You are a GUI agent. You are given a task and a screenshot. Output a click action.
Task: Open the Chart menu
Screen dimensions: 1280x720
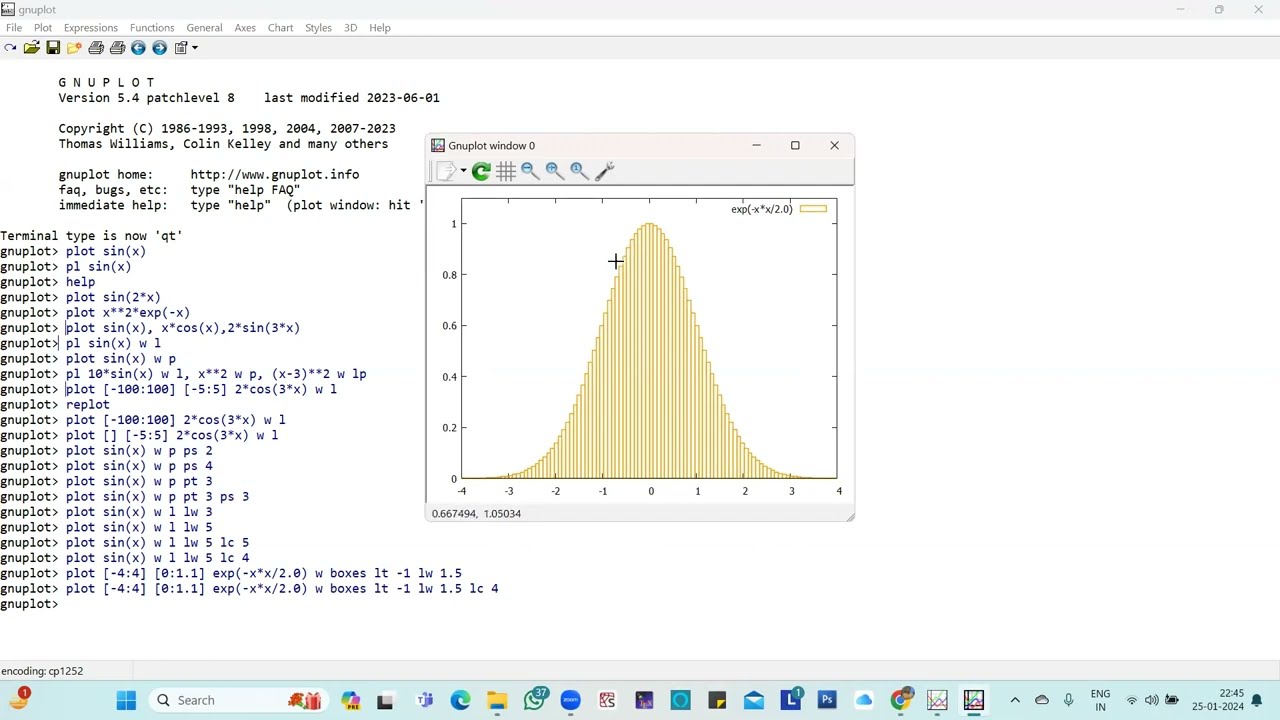pyautogui.click(x=280, y=28)
